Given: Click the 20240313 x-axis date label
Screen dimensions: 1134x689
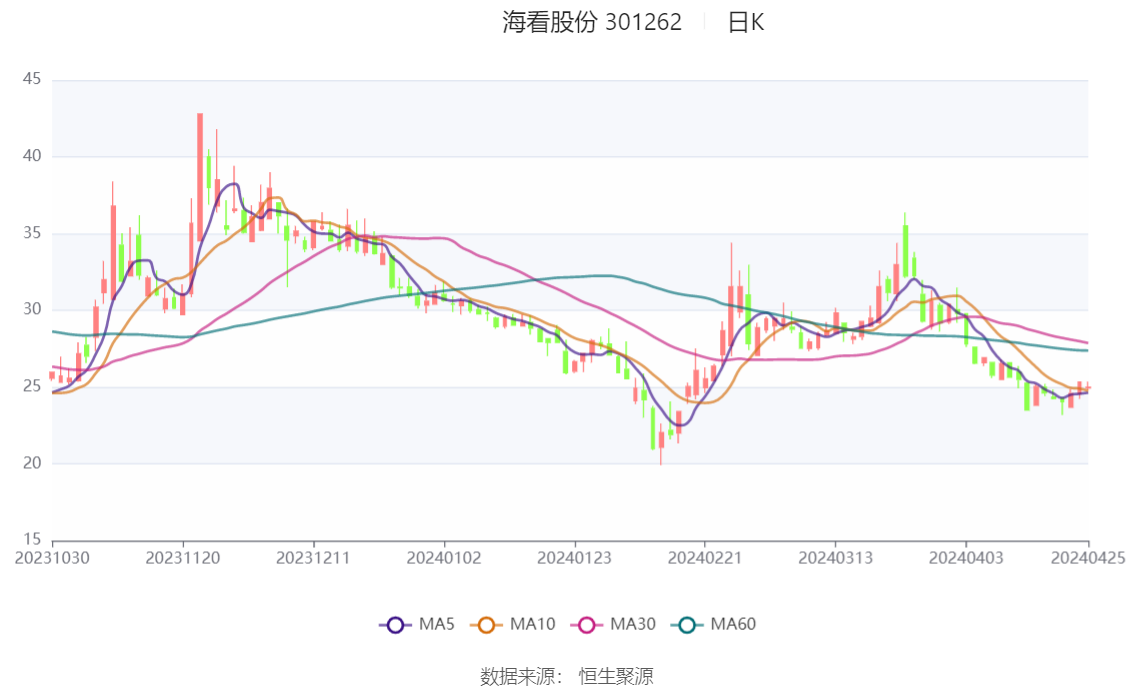Looking at the screenshot, I should tap(835, 558).
